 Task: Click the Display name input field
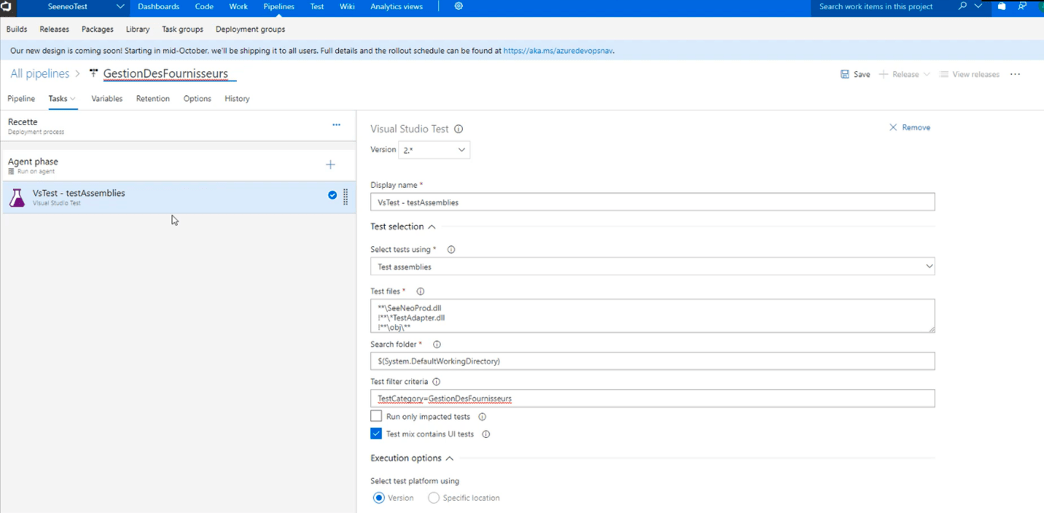point(652,202)
